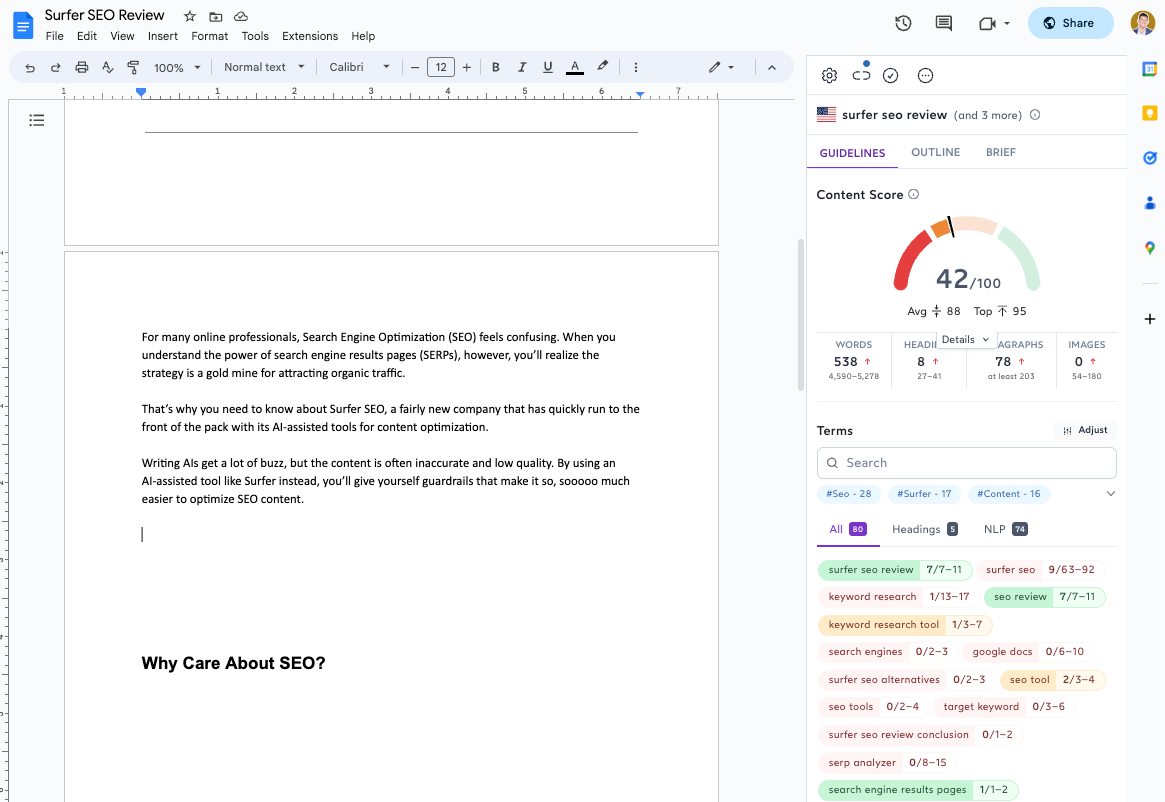1165x802 pixels.
Task: Select the paint format tool
Action: [134, 67]
